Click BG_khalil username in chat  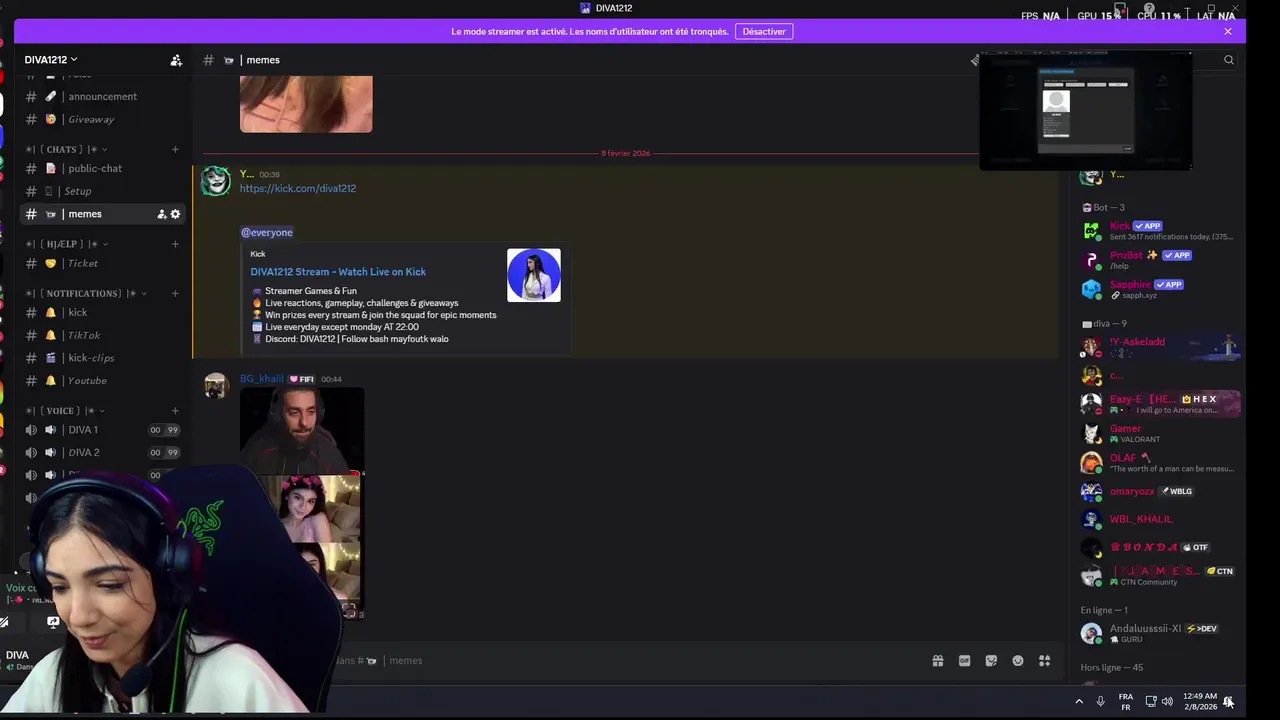coord(262,379)
